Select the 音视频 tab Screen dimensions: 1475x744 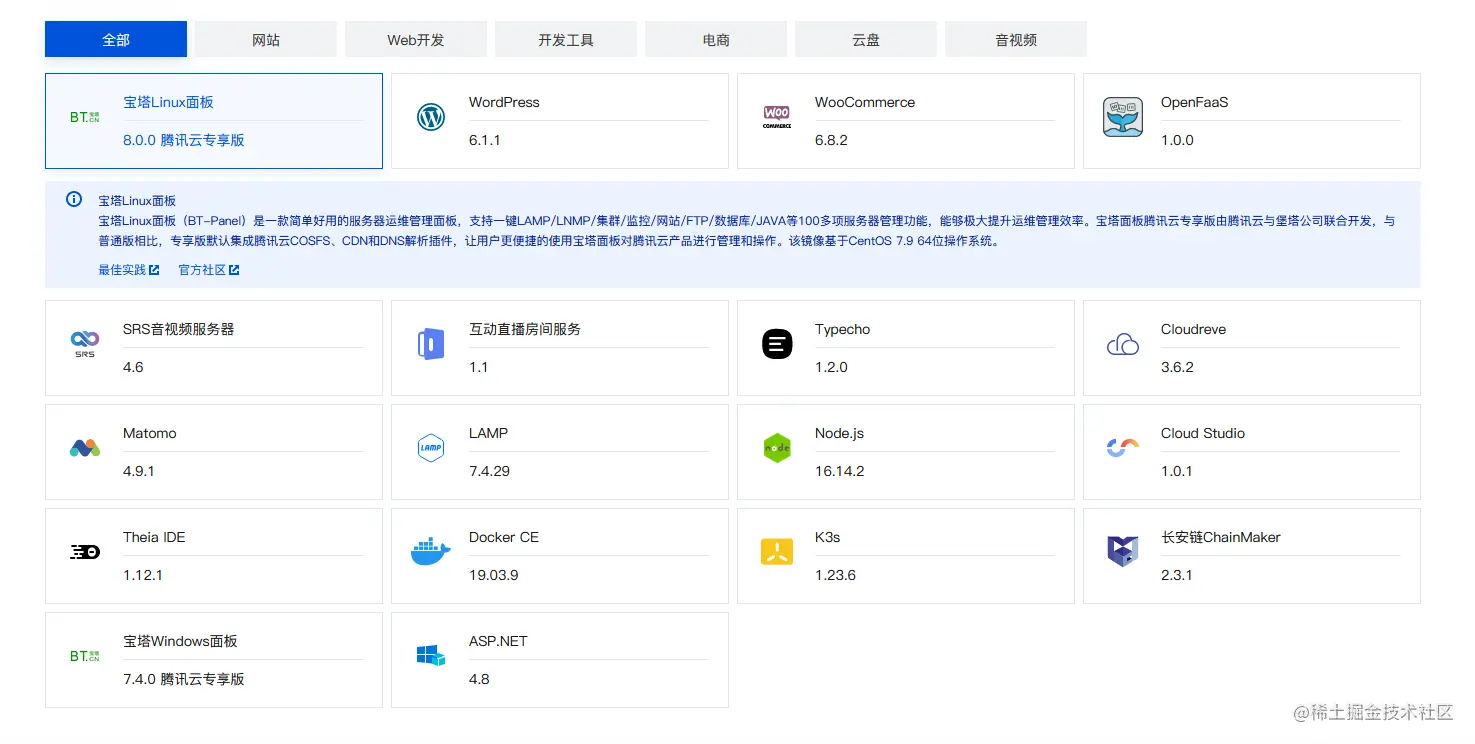click(x=1016, y=39)
